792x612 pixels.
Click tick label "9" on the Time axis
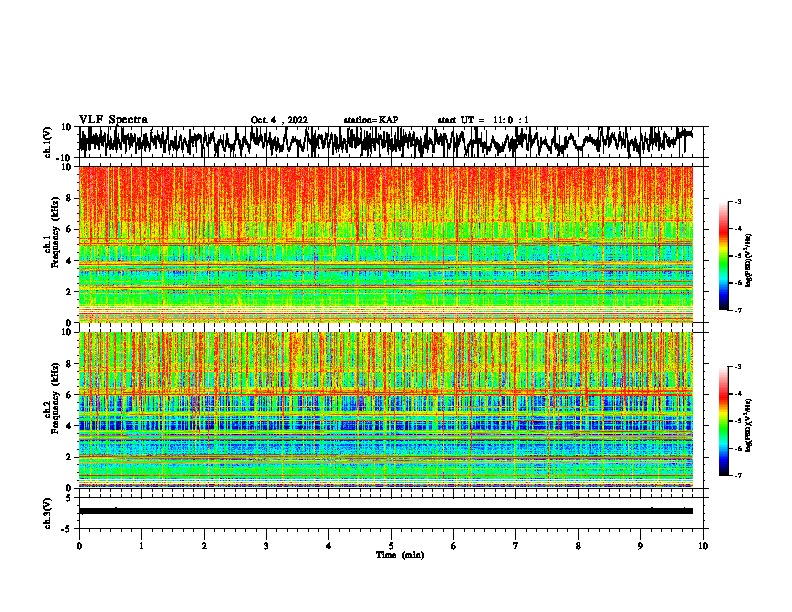point(640,546)
